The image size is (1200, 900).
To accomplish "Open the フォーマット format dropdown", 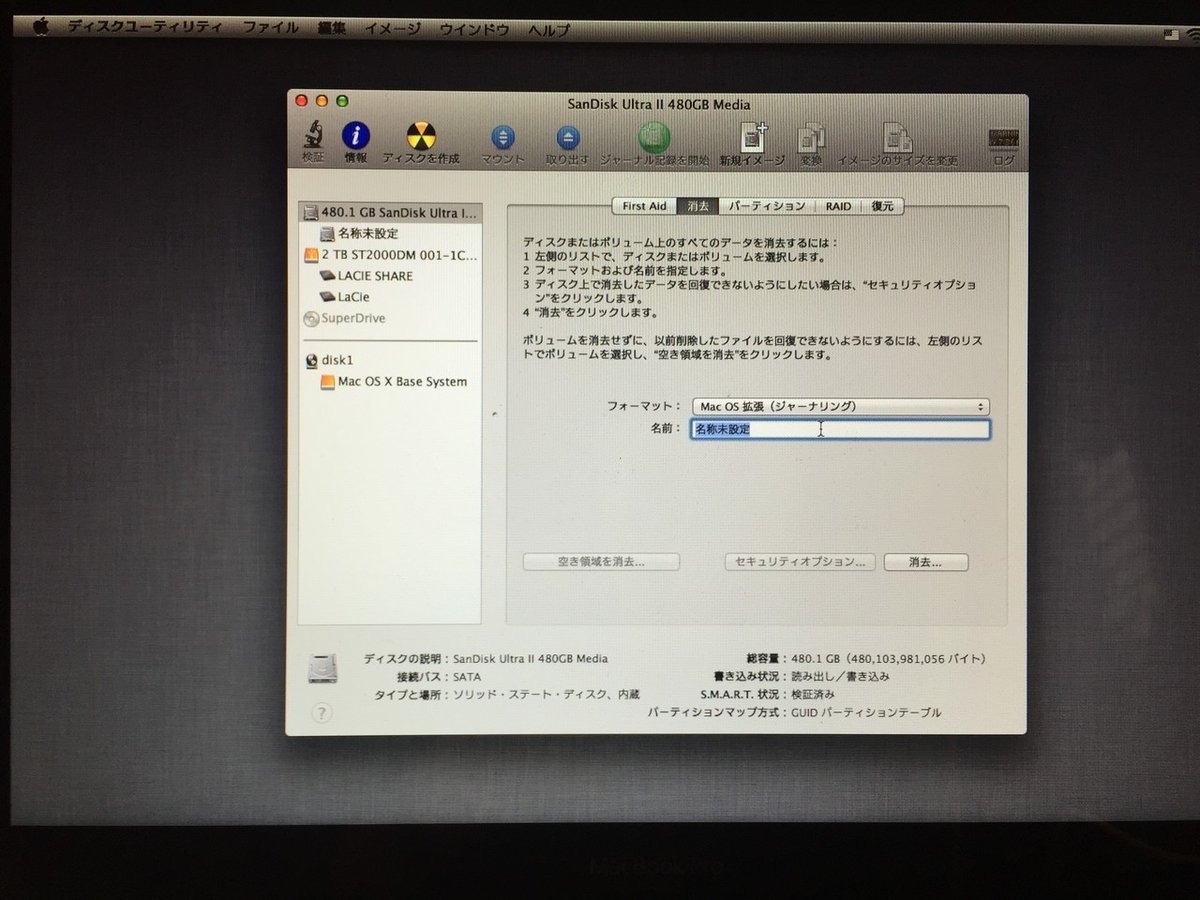I will [x=840, y=407].
